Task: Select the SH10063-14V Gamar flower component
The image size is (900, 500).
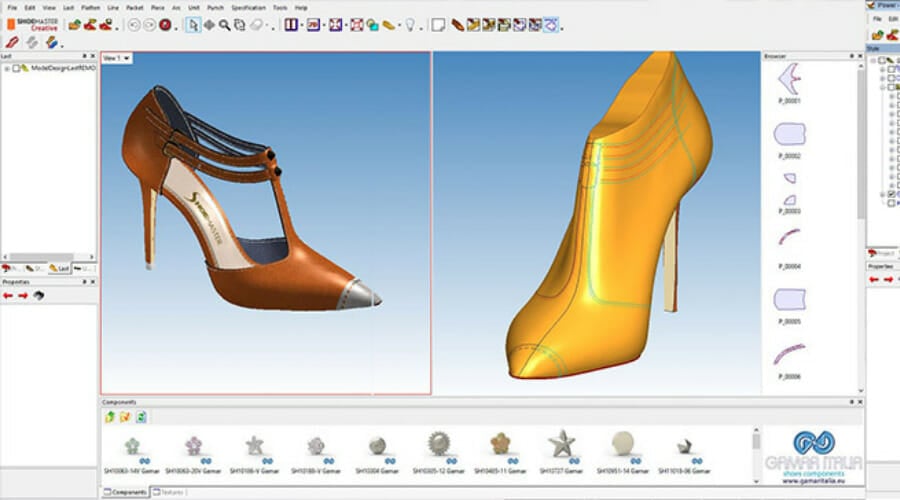Action: pyautogui.click(x=132, y=446)
